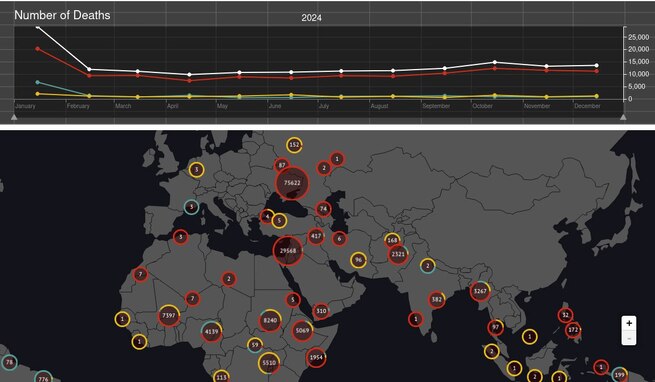Screen dimensions: 655x382
Task: Click the zoom in plus button
Action: pos(629,323)
